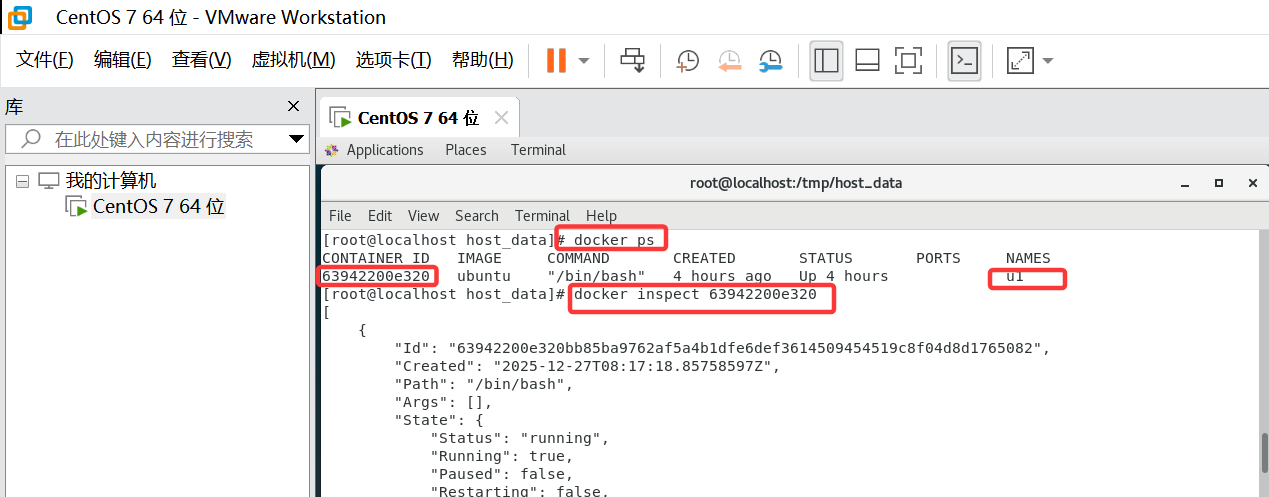Minimize the terminal window

tap(1187, 184)
